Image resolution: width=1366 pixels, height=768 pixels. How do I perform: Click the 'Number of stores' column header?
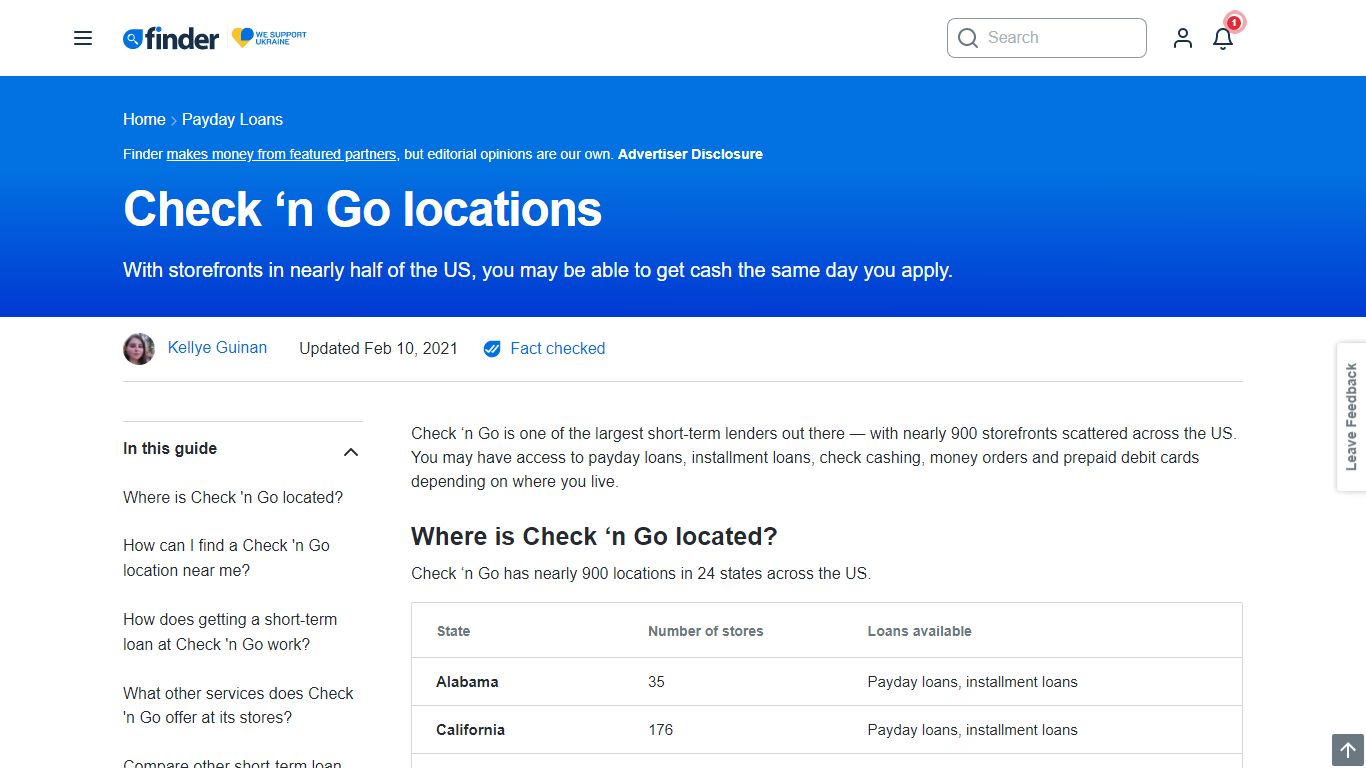705,631
